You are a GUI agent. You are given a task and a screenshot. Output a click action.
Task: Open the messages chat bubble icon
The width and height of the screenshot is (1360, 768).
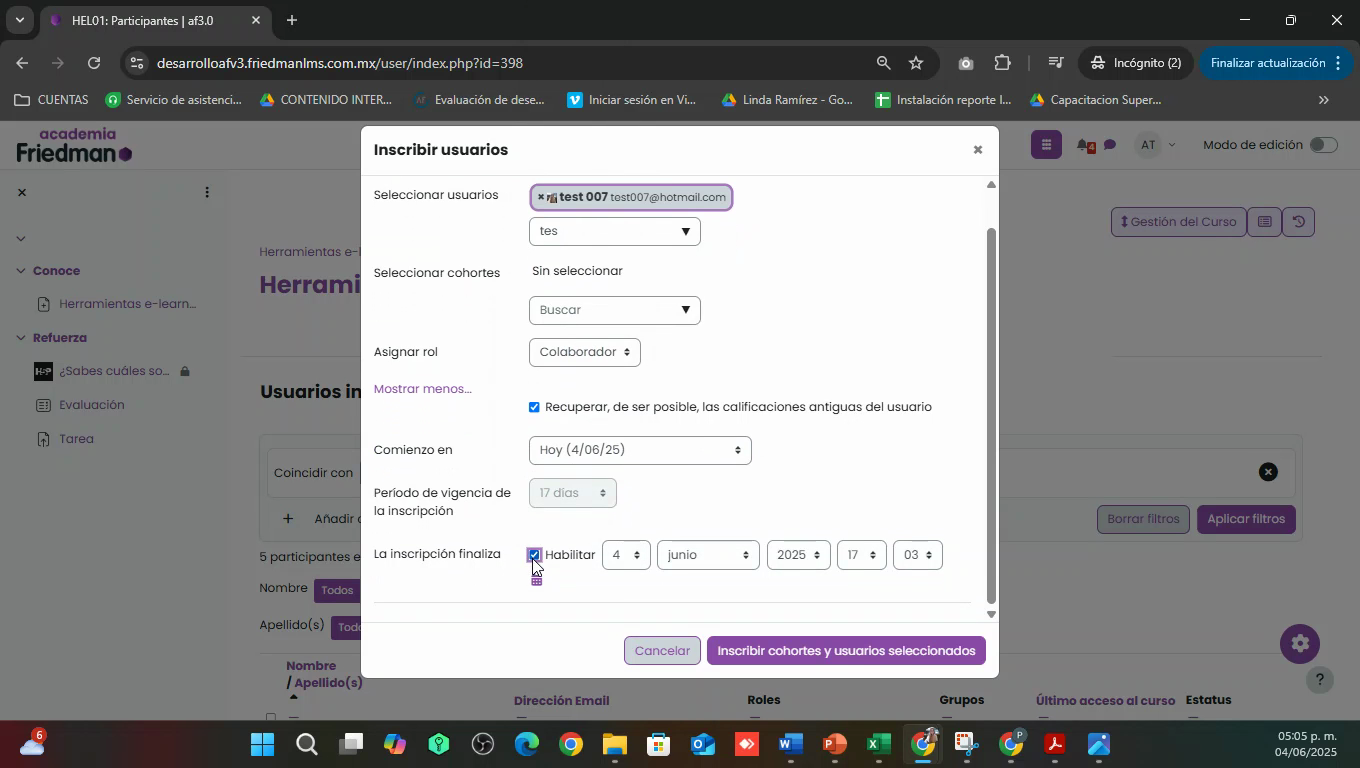(x=1110, y=146)
